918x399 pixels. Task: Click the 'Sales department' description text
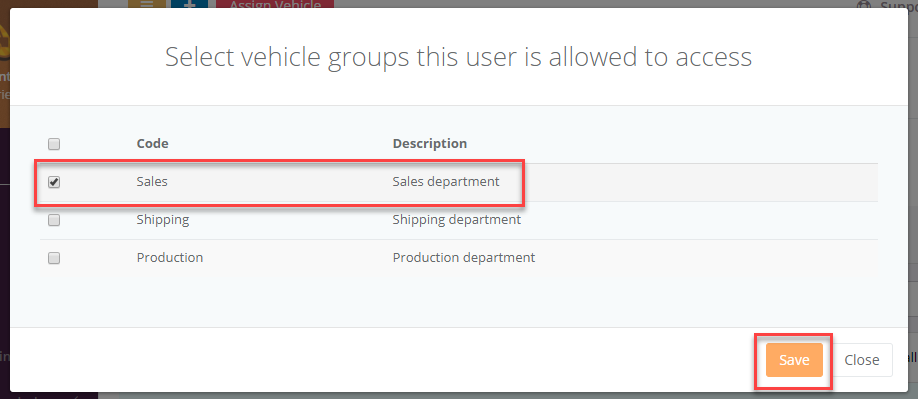point(446,181)
